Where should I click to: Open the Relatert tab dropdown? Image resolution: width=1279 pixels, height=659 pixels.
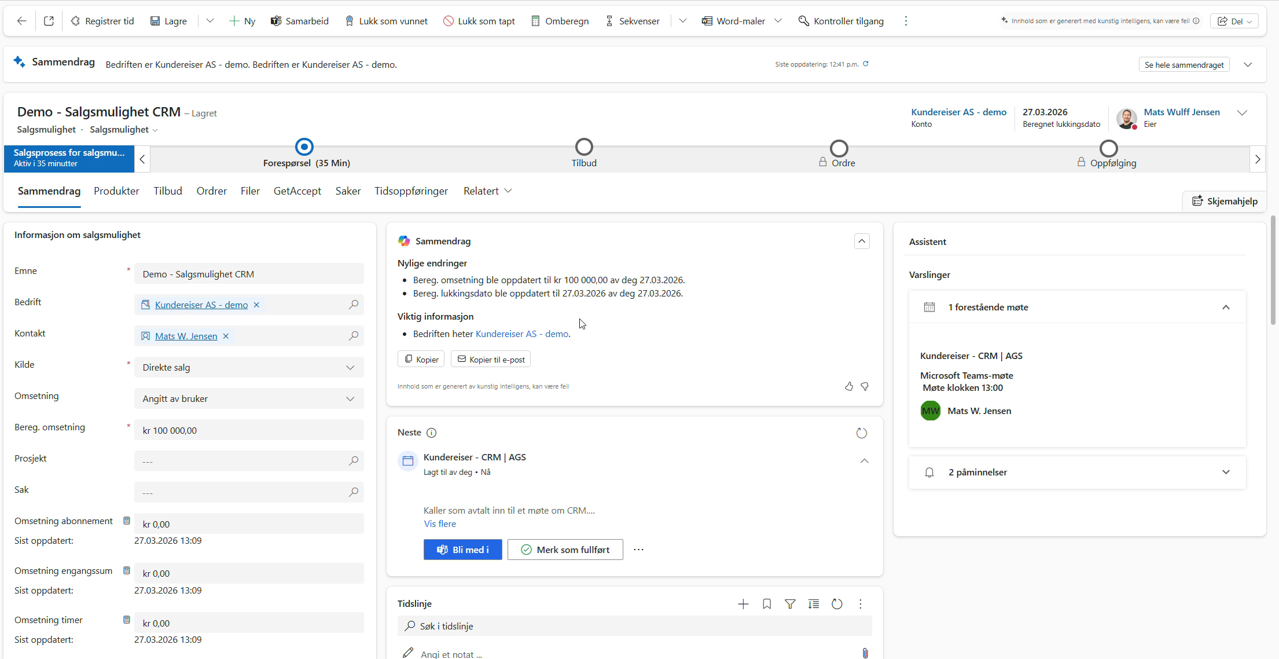pos(488,191)
